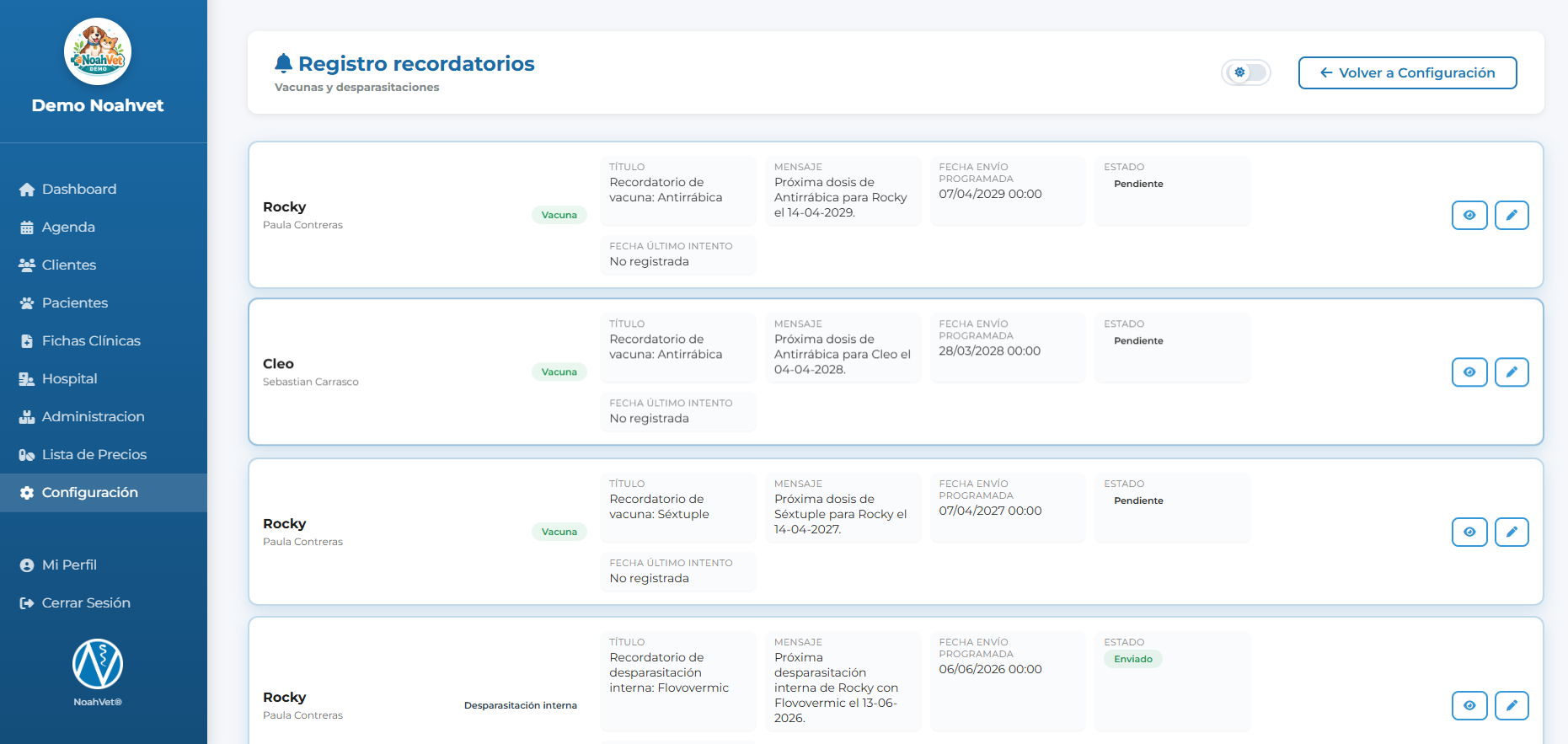The image size is (1568, 744).
Task: Edit the Rocky Séxtuple reminder with pencil
Action: [x=1512, y=532]
